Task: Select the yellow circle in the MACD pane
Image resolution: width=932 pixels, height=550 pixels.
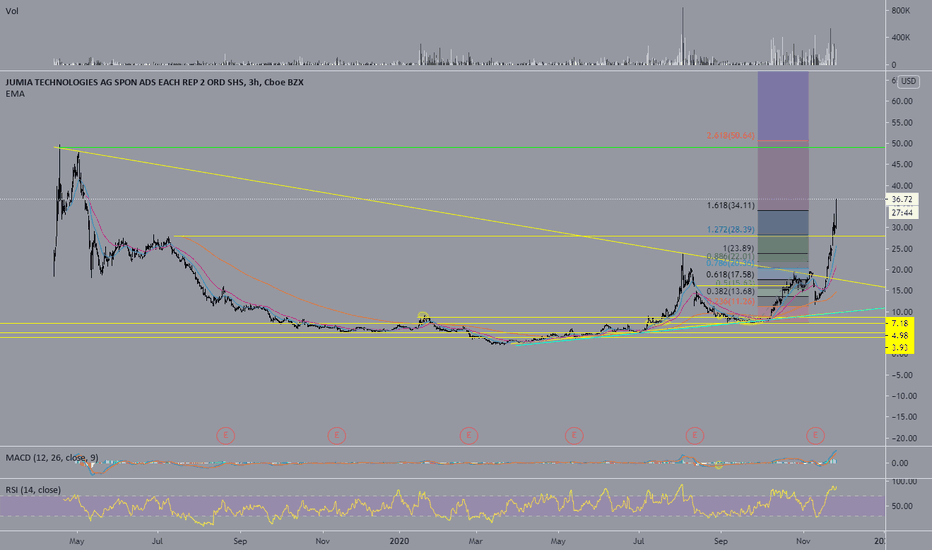Action: coord(719,465)
